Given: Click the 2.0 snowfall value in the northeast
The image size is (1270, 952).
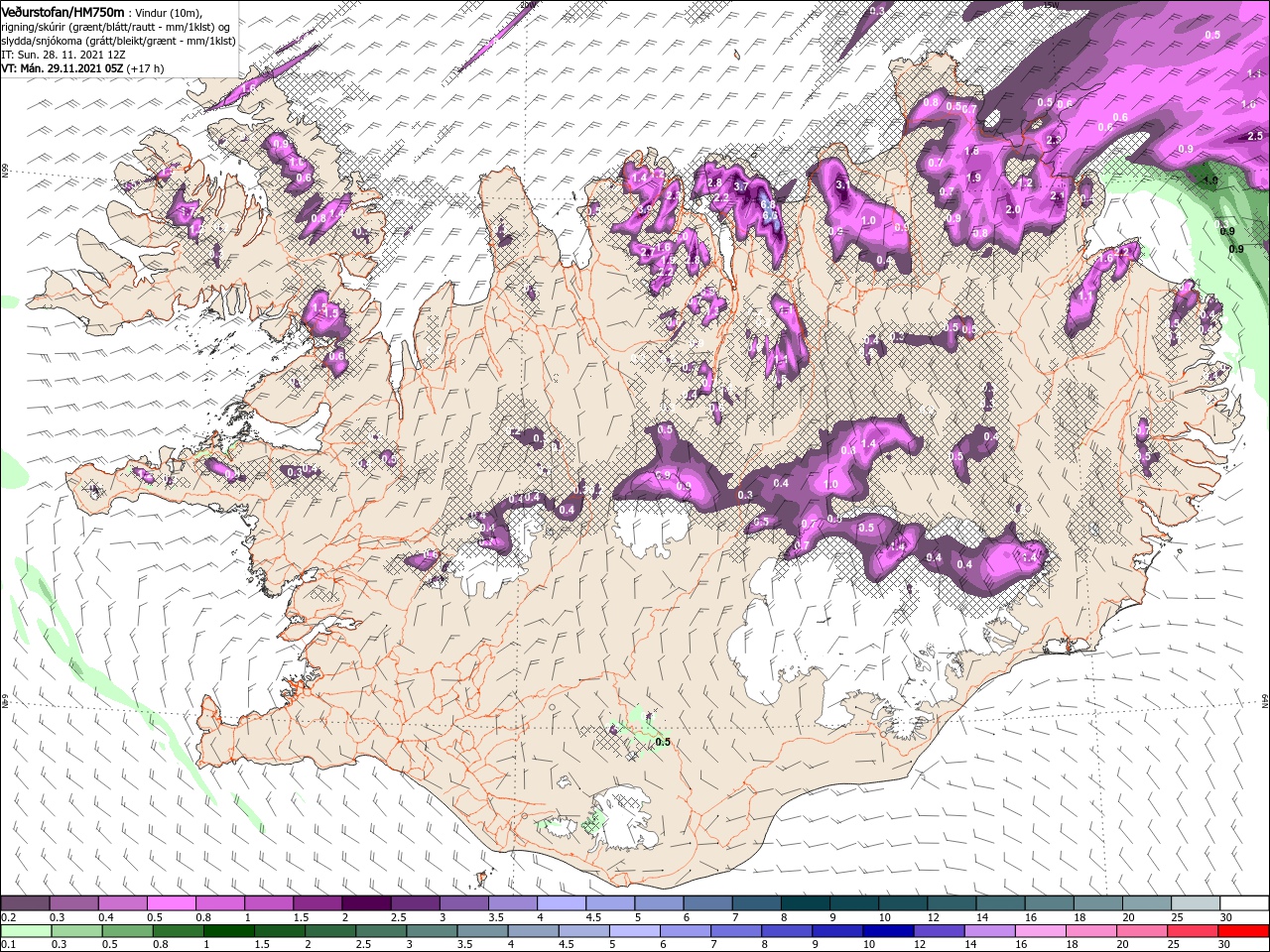Looking at the screenshot, I should pyautogui.click(x=1013, y=210).
